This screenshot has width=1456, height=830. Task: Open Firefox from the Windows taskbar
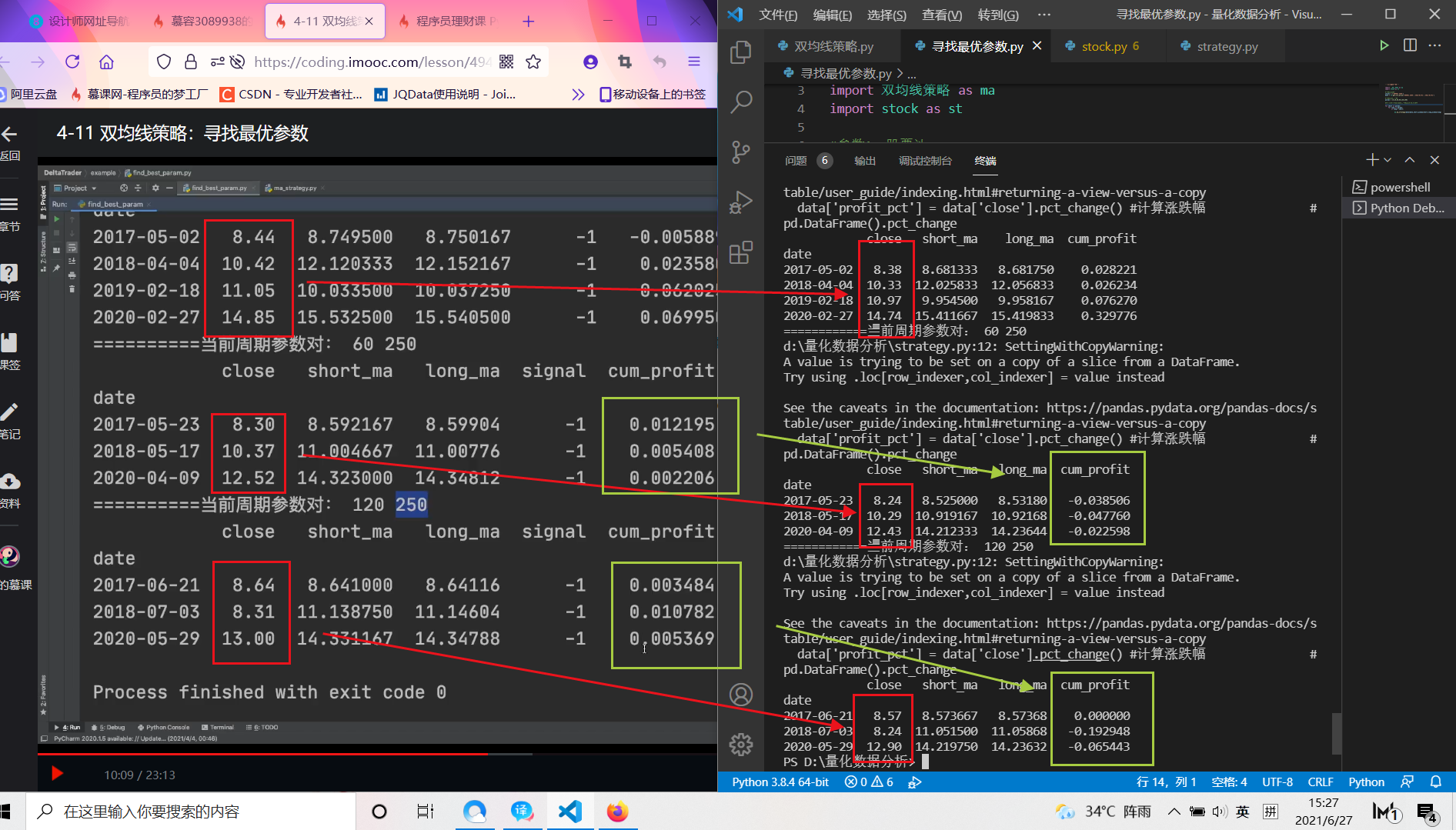click(617, 812)
